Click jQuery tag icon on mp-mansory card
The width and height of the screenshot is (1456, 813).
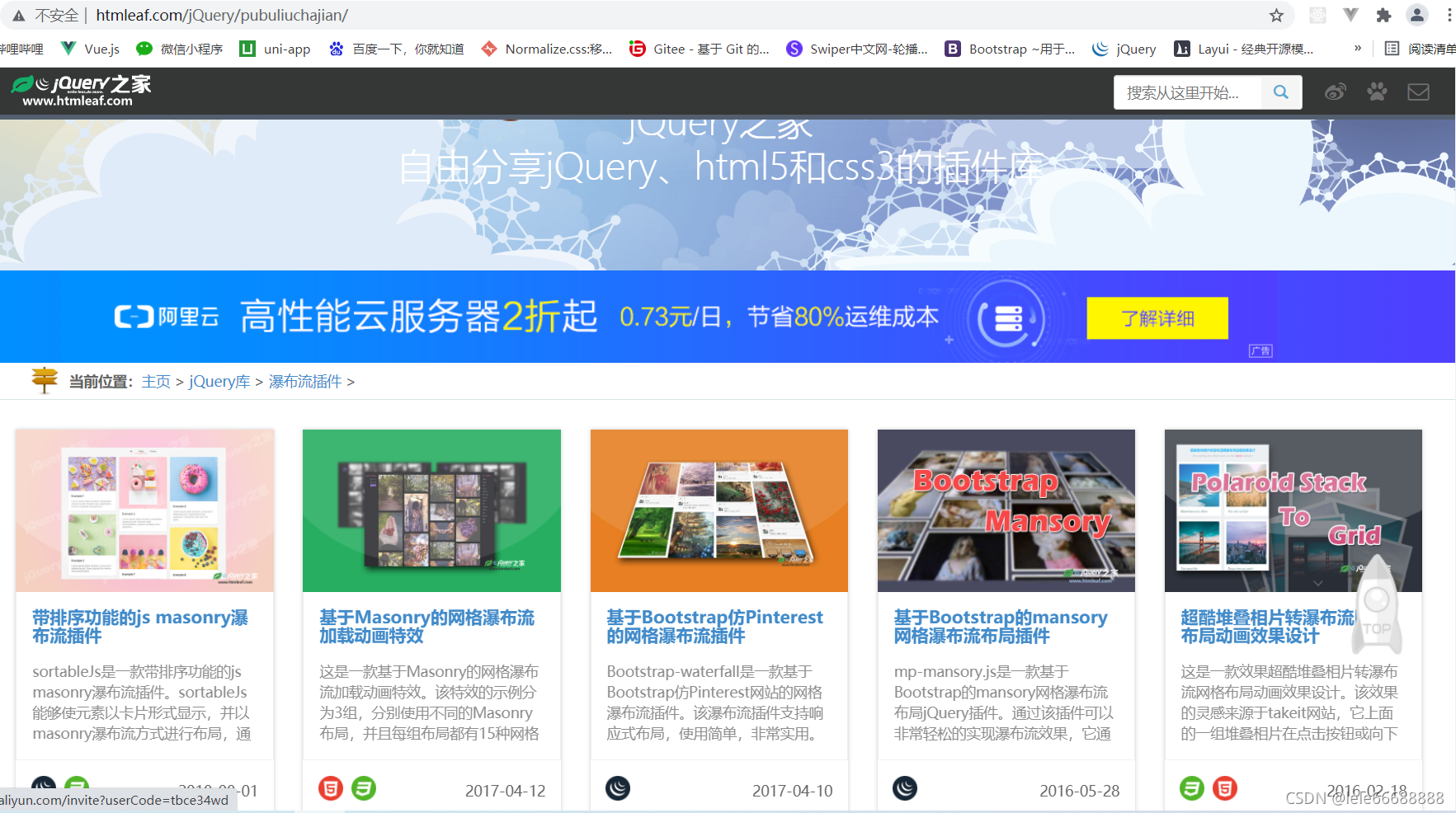[905, 788]
